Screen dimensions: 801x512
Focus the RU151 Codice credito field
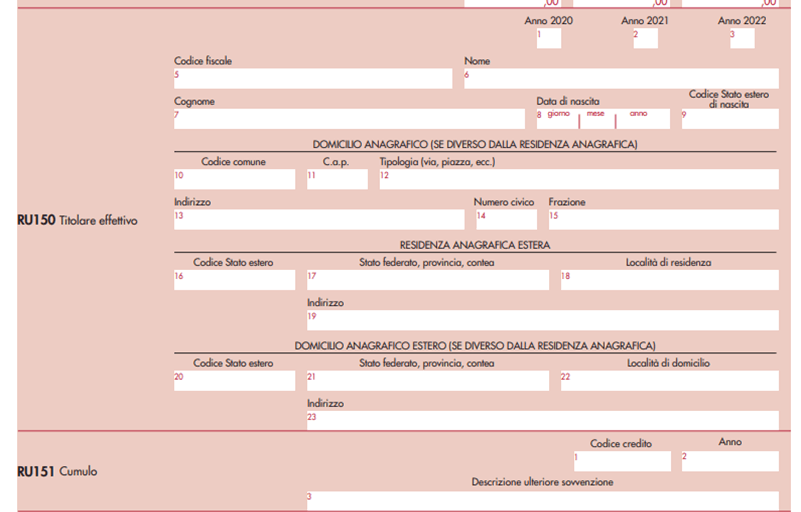621,461
